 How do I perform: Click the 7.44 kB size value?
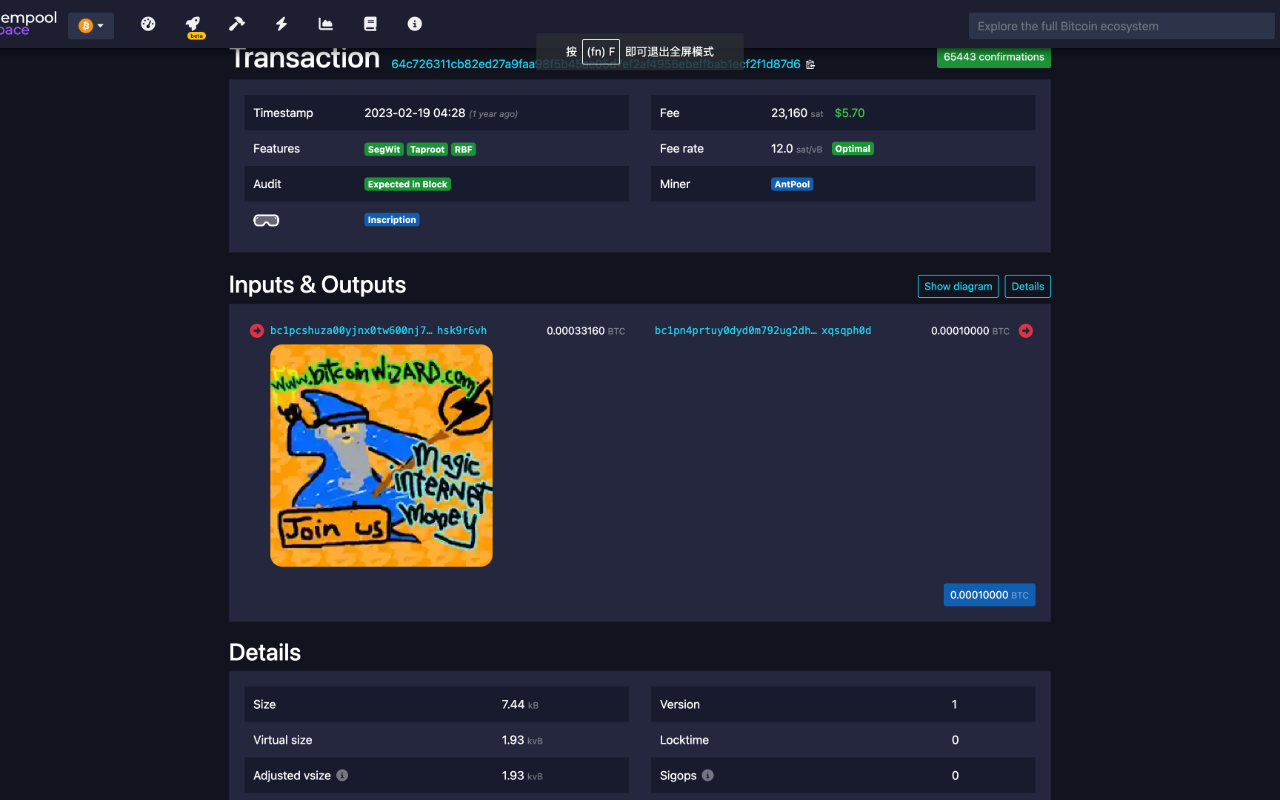pyautogui.click(x=520, y=705)
